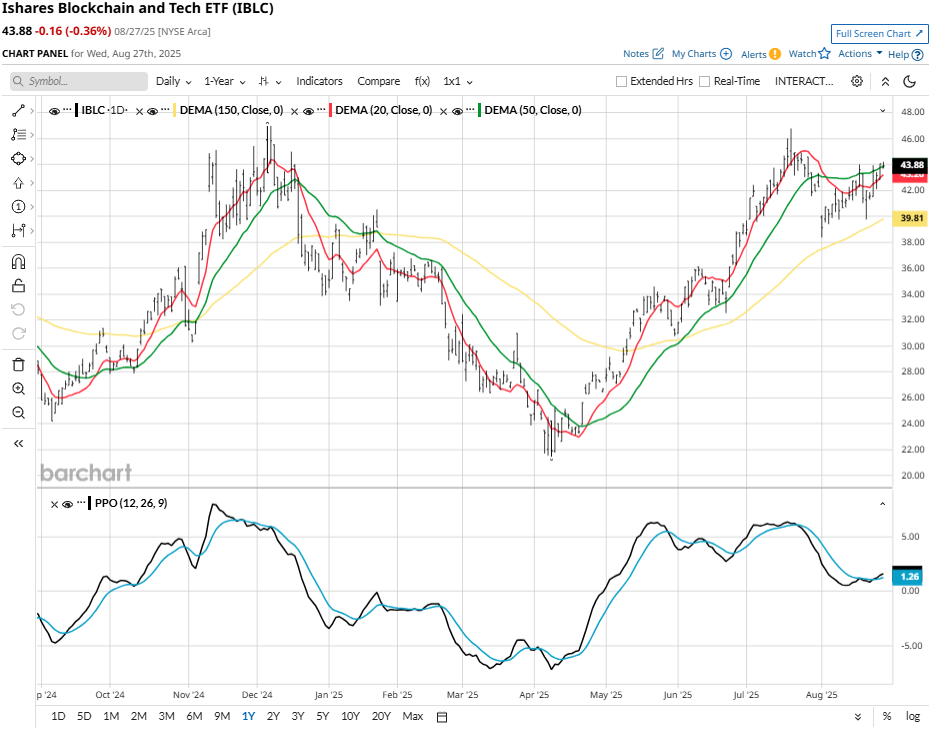Open the Actions dropdown menu
949x737 pixels.
pos(860,54)
